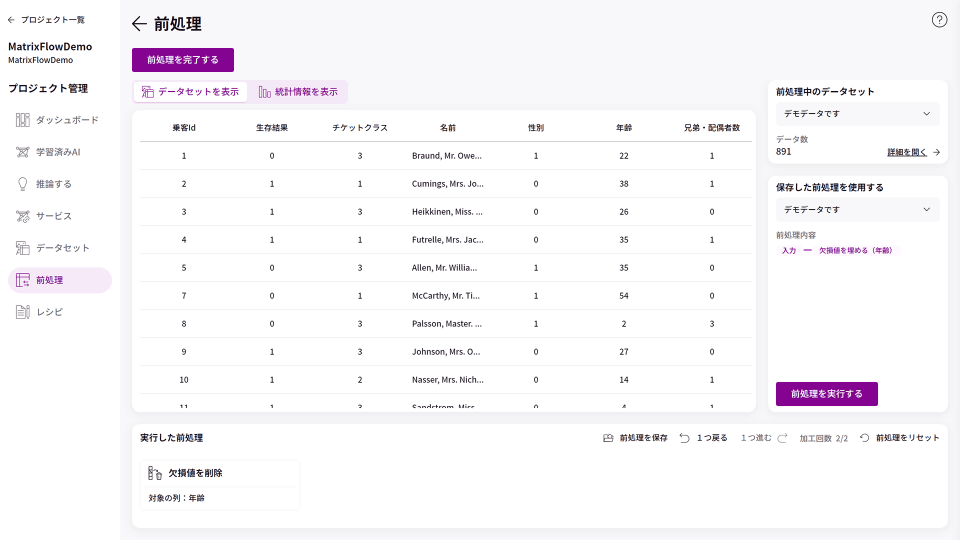Click 前処理を完了する button
This screenshot has width=960, height=540.
[x=182, y=60]
